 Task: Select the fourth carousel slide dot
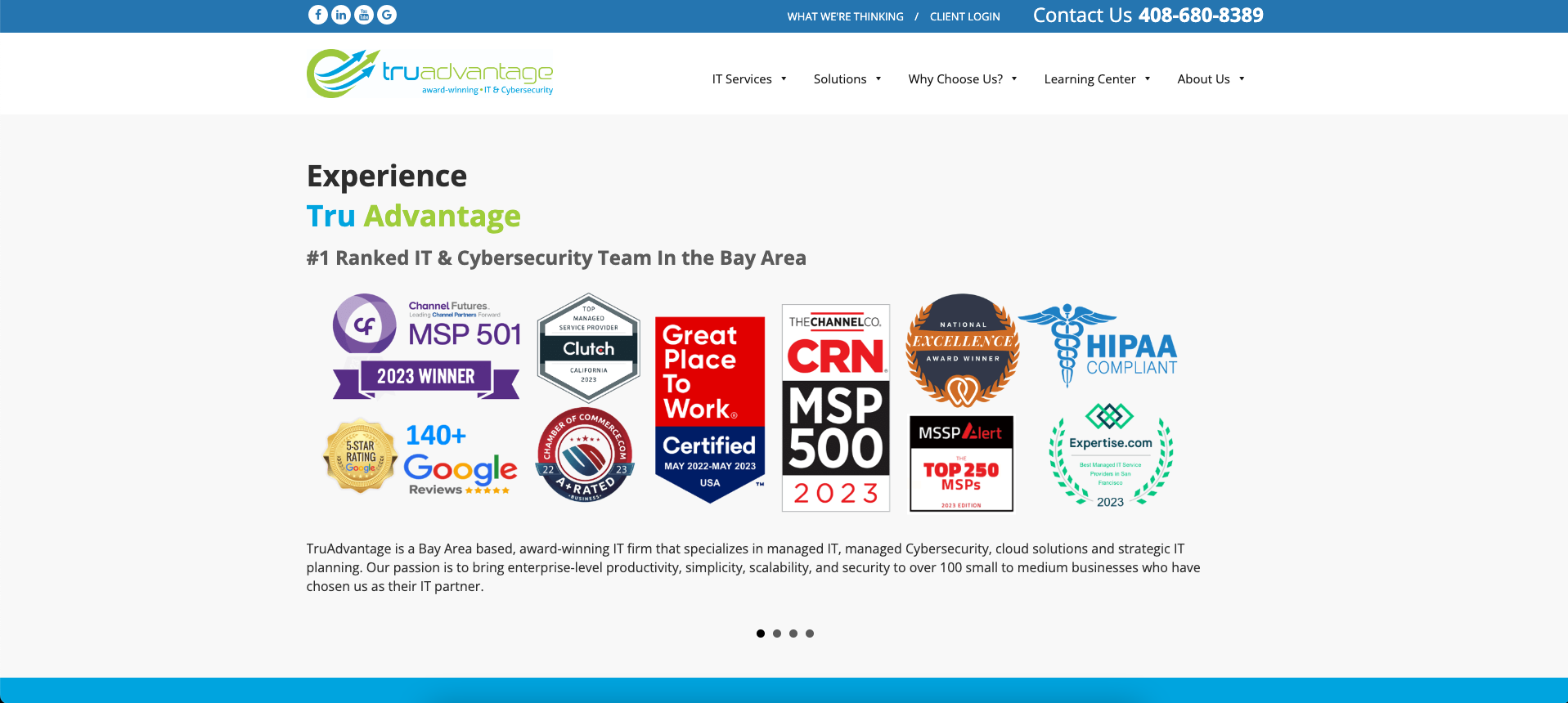coord(810,634)
